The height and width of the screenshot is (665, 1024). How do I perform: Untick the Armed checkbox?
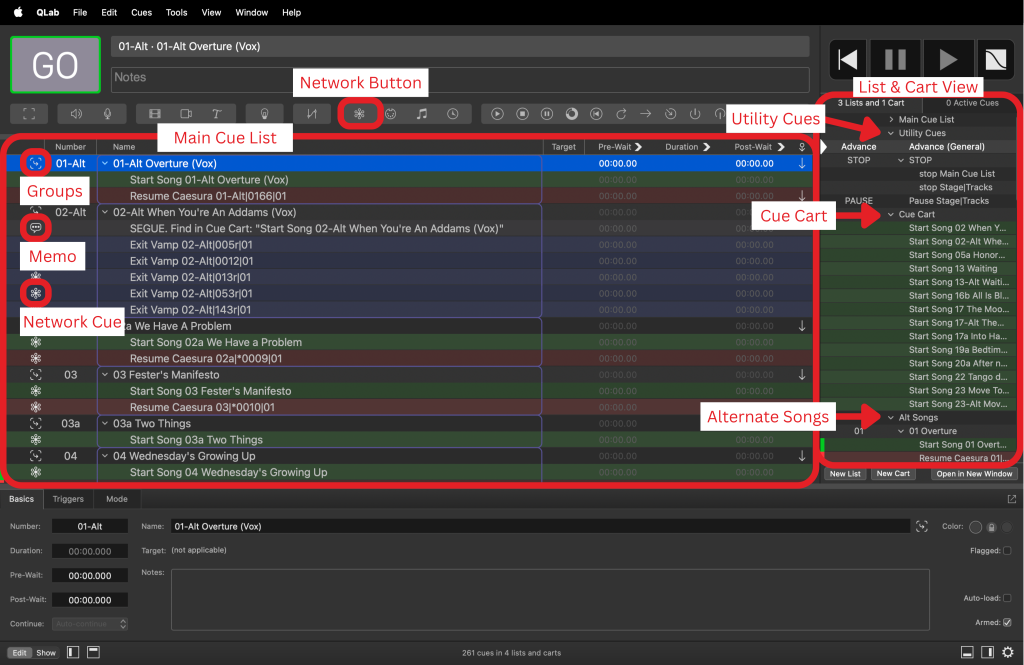click(1007, 623)
